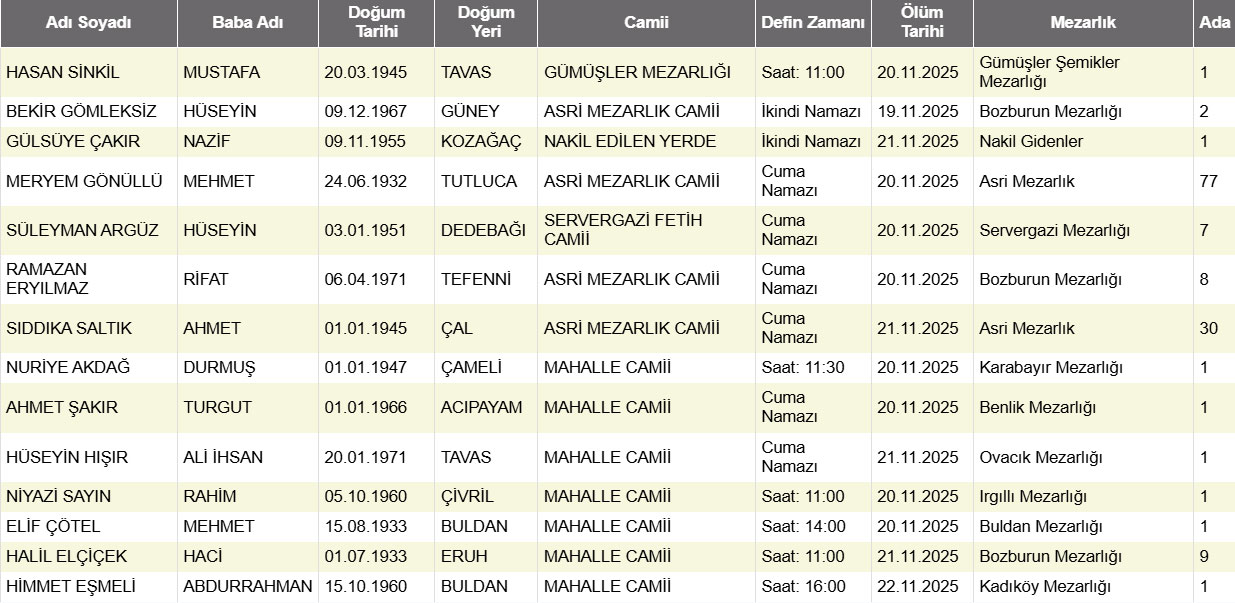
Task: Click the 'Mezarlık' column header
Action: point(1083,23)
